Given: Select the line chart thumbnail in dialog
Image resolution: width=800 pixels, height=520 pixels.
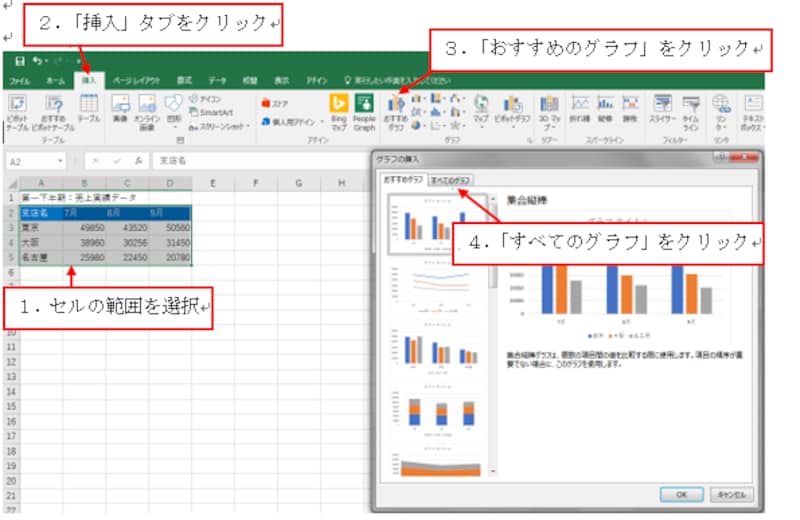Looking at the screenshot, I should [x=439, y=287].
